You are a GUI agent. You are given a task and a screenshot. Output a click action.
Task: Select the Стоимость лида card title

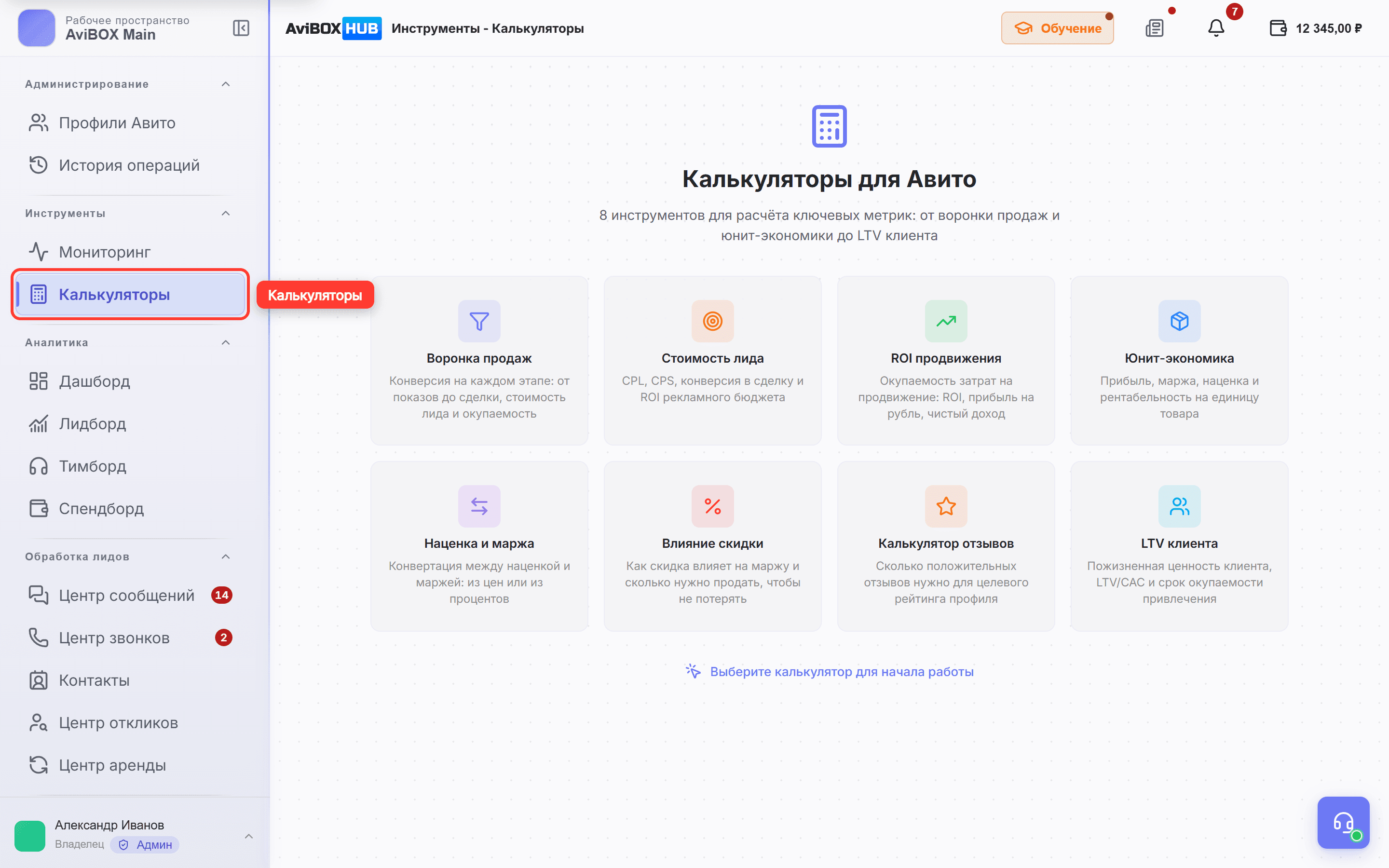click(712, 358)
